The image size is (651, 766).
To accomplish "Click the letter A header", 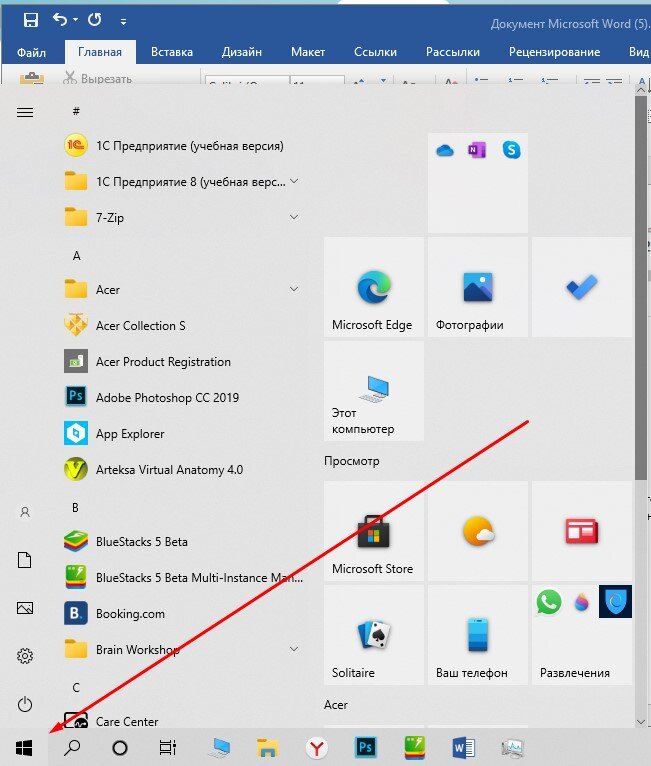I will point(76,255).
